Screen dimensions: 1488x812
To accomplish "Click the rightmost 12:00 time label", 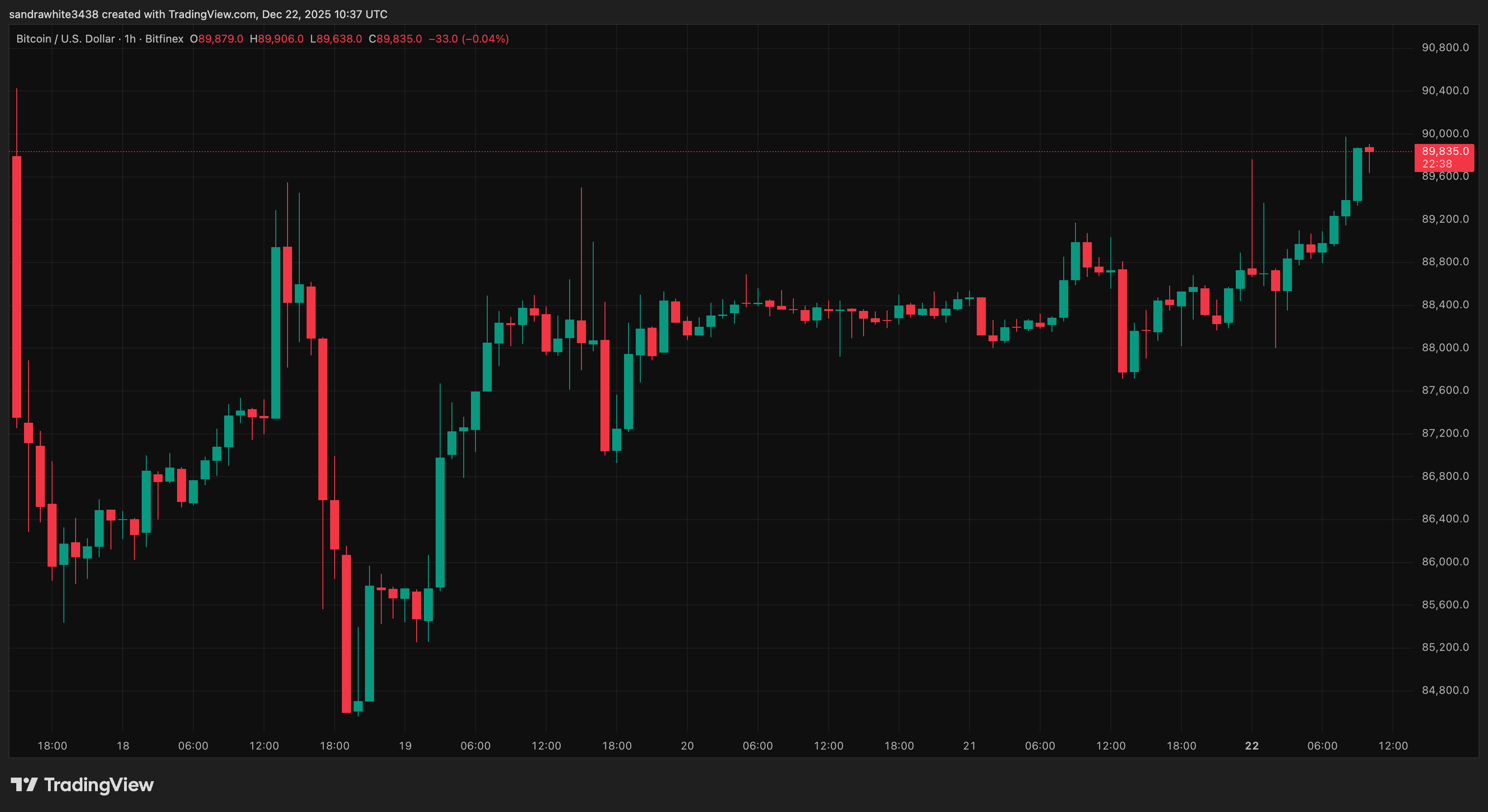I will click(x=1393, y=745).
